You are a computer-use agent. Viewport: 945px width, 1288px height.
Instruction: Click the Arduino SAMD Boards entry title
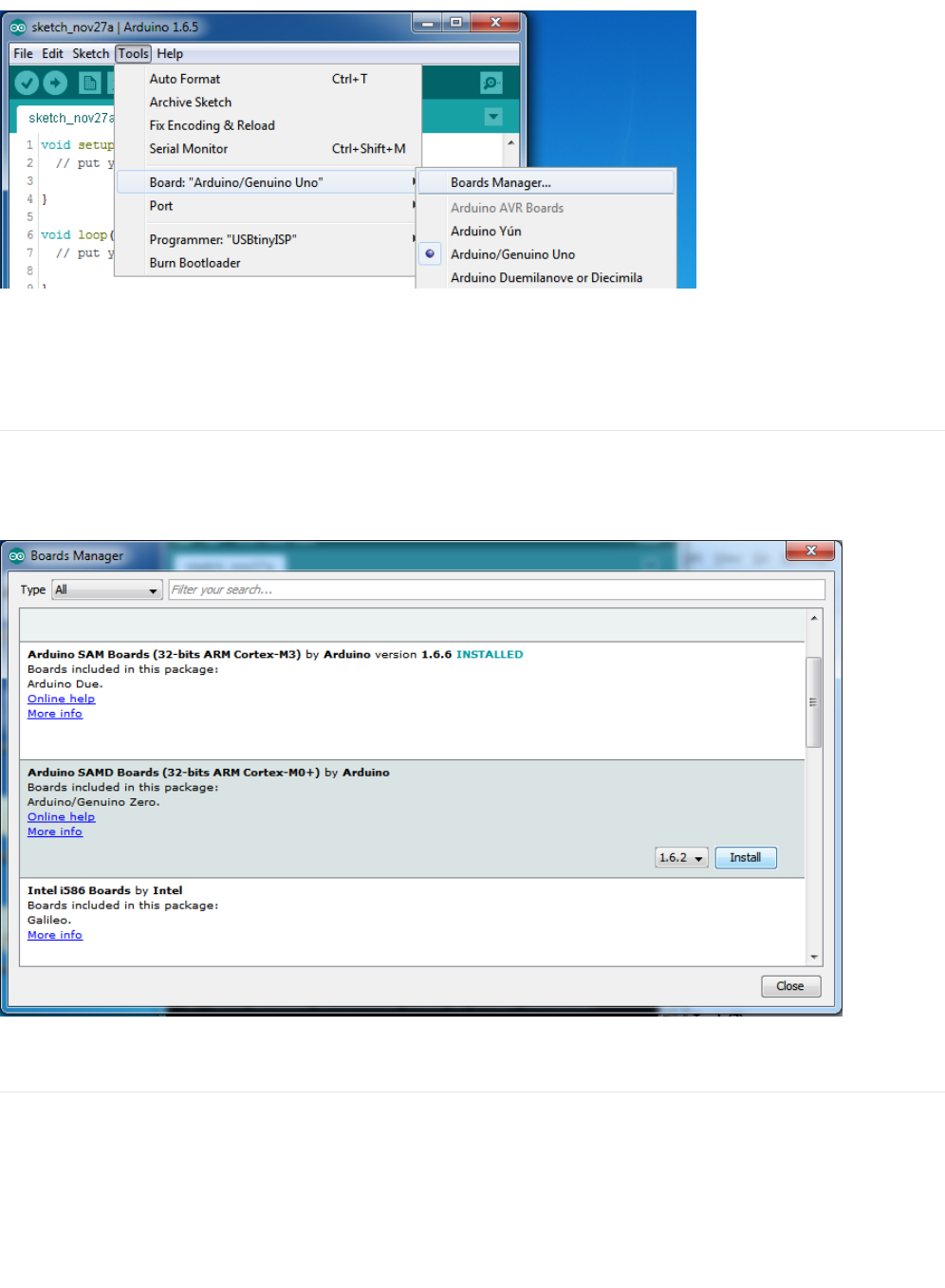pyautogui.click(x=174, y=773)
